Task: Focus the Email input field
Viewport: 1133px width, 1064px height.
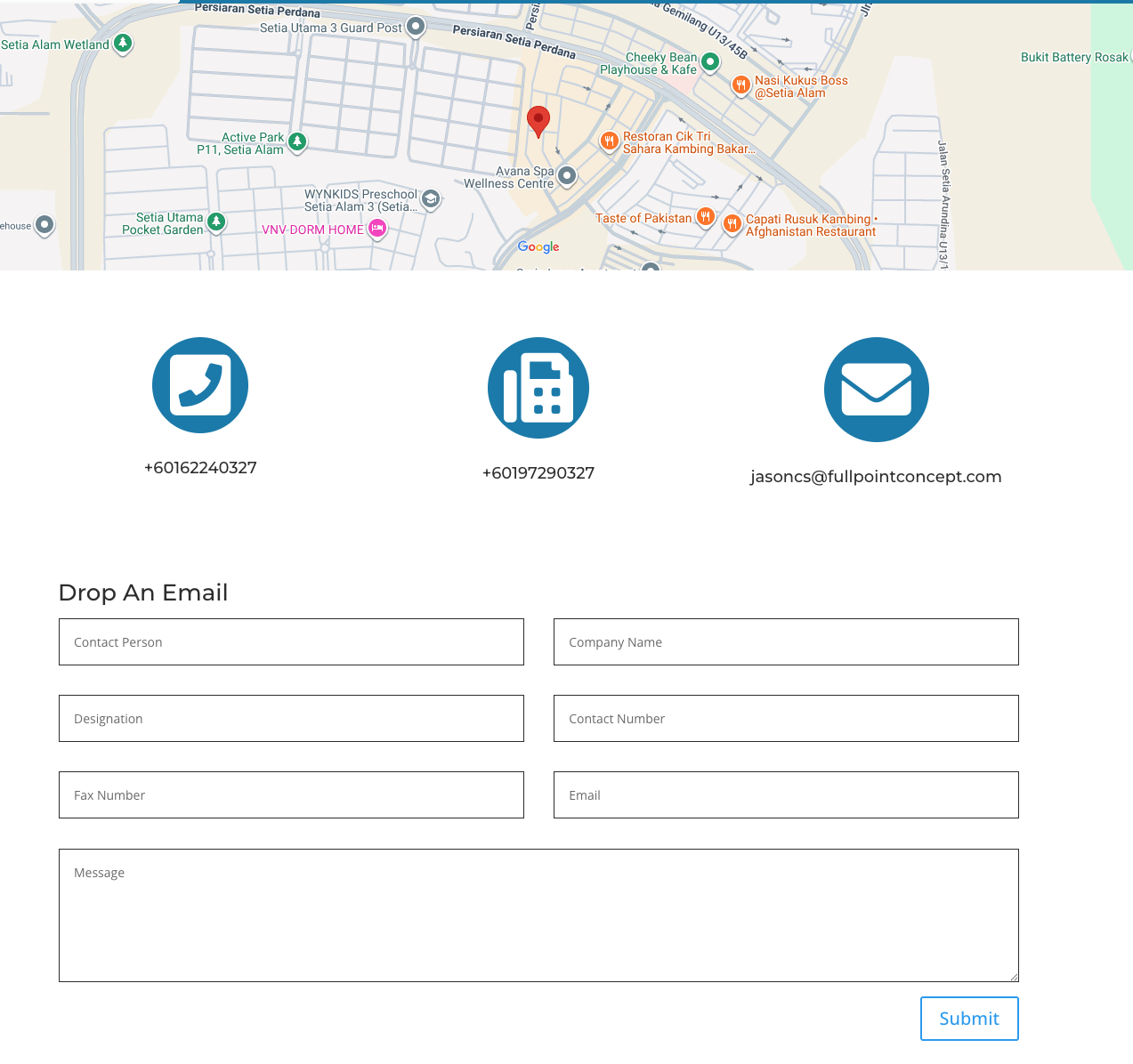Action: click(x=786, y=795)
